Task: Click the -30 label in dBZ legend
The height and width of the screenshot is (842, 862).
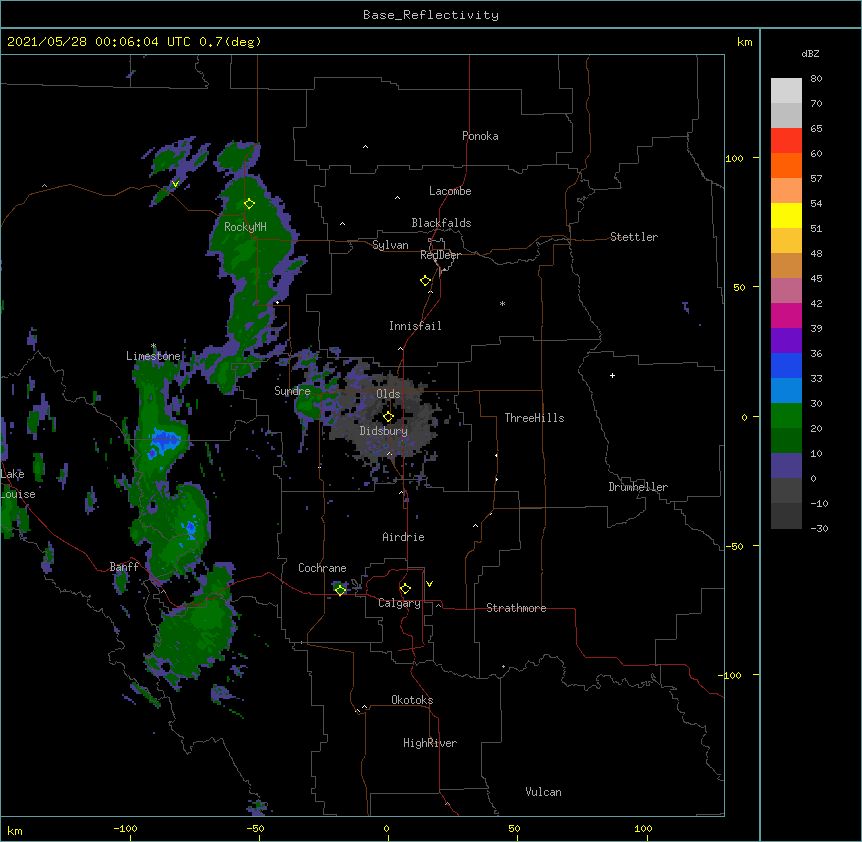Action: click(x=819, y=529)
